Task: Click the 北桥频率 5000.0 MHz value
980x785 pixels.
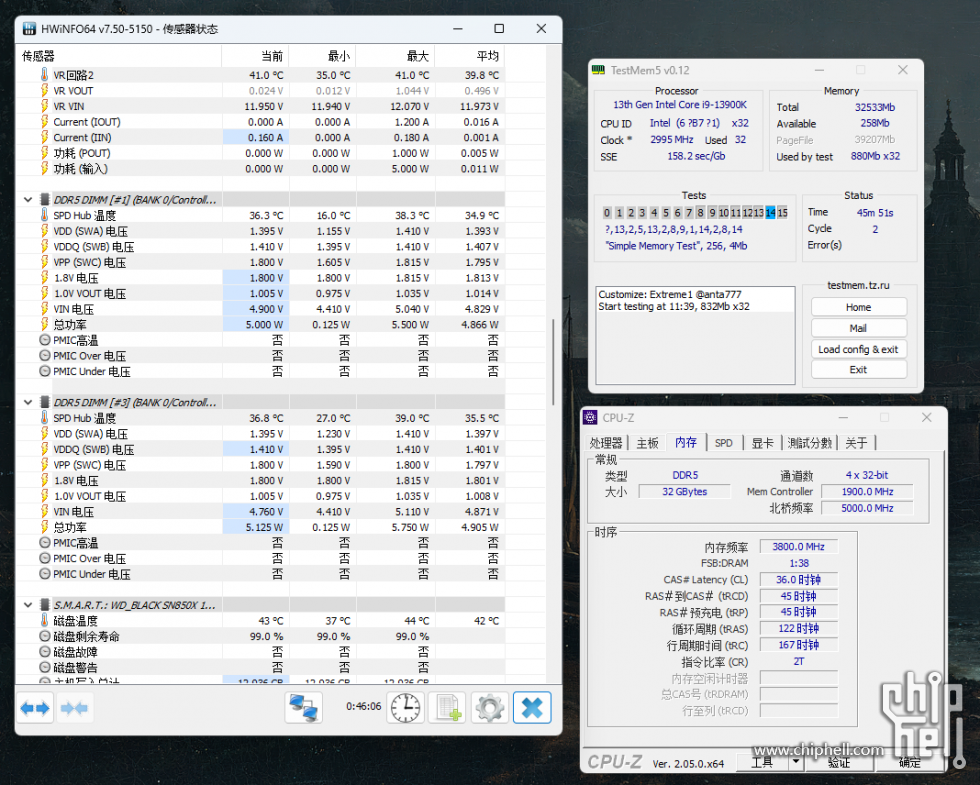Action: pyautogui.click(x=867, y=508)
